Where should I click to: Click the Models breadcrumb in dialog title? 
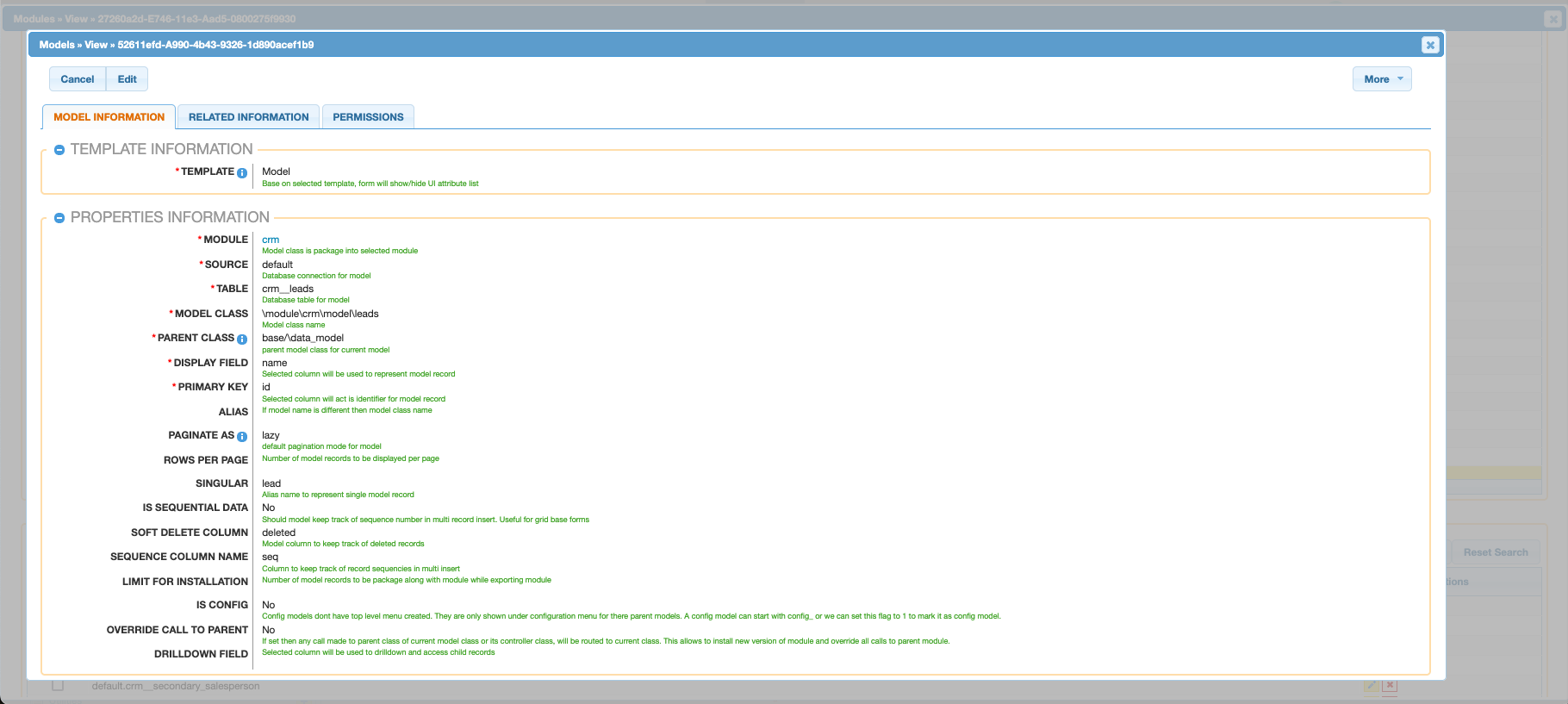57,45
